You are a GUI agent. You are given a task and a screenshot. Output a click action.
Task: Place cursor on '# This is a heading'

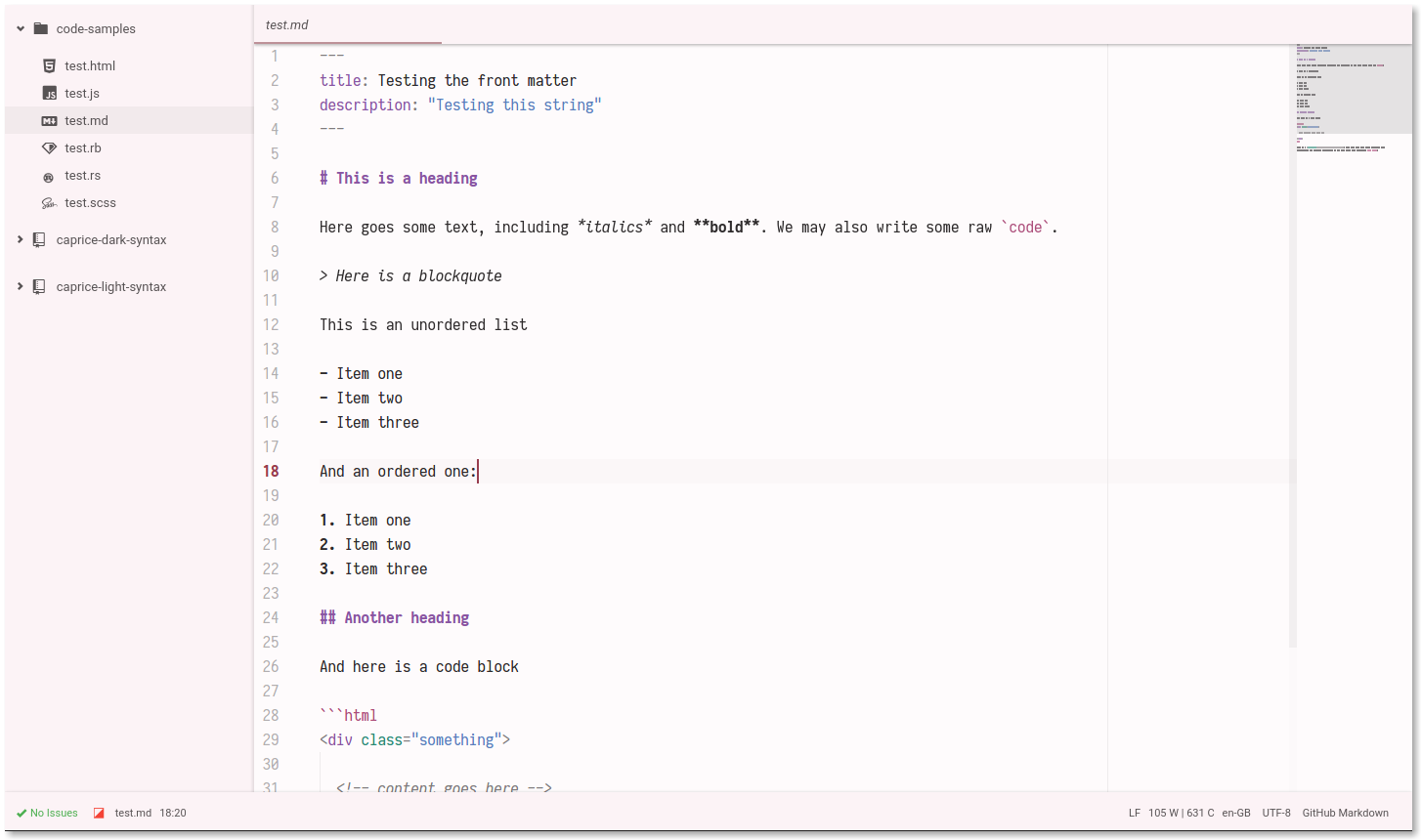pyautogui.click(x=399, y=178)
